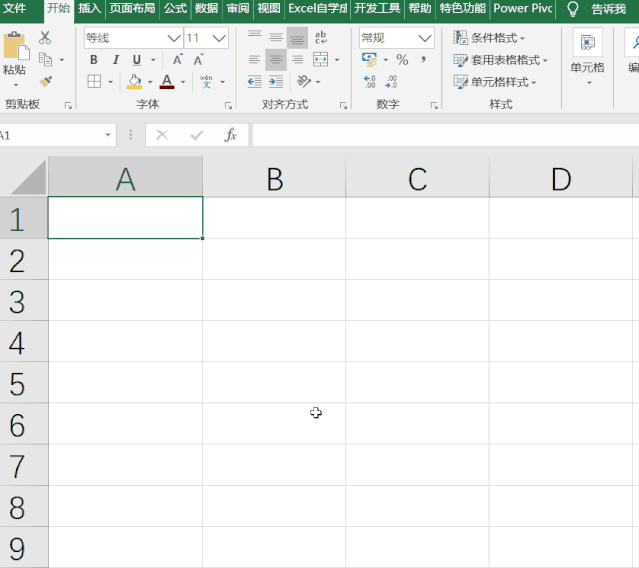Screen dimensions: 639x568
Task: Open 字体 font settings dialog launcher
Action: tap(228, 106)
